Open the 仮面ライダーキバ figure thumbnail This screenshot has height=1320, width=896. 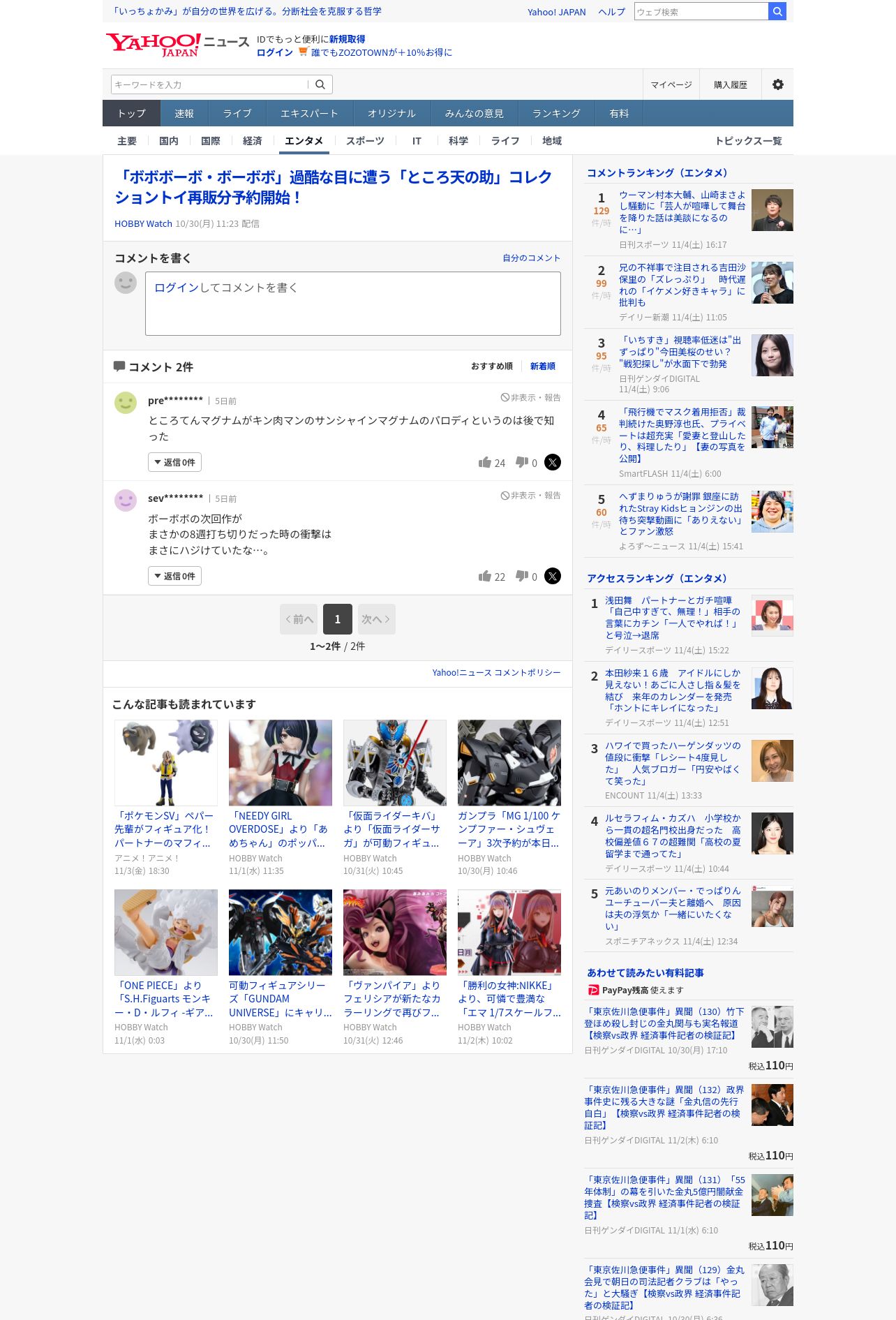395,763
